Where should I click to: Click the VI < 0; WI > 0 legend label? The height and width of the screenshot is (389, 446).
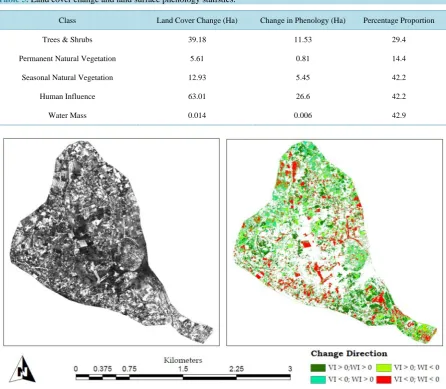pyautogui.click(x=351, y=379)
